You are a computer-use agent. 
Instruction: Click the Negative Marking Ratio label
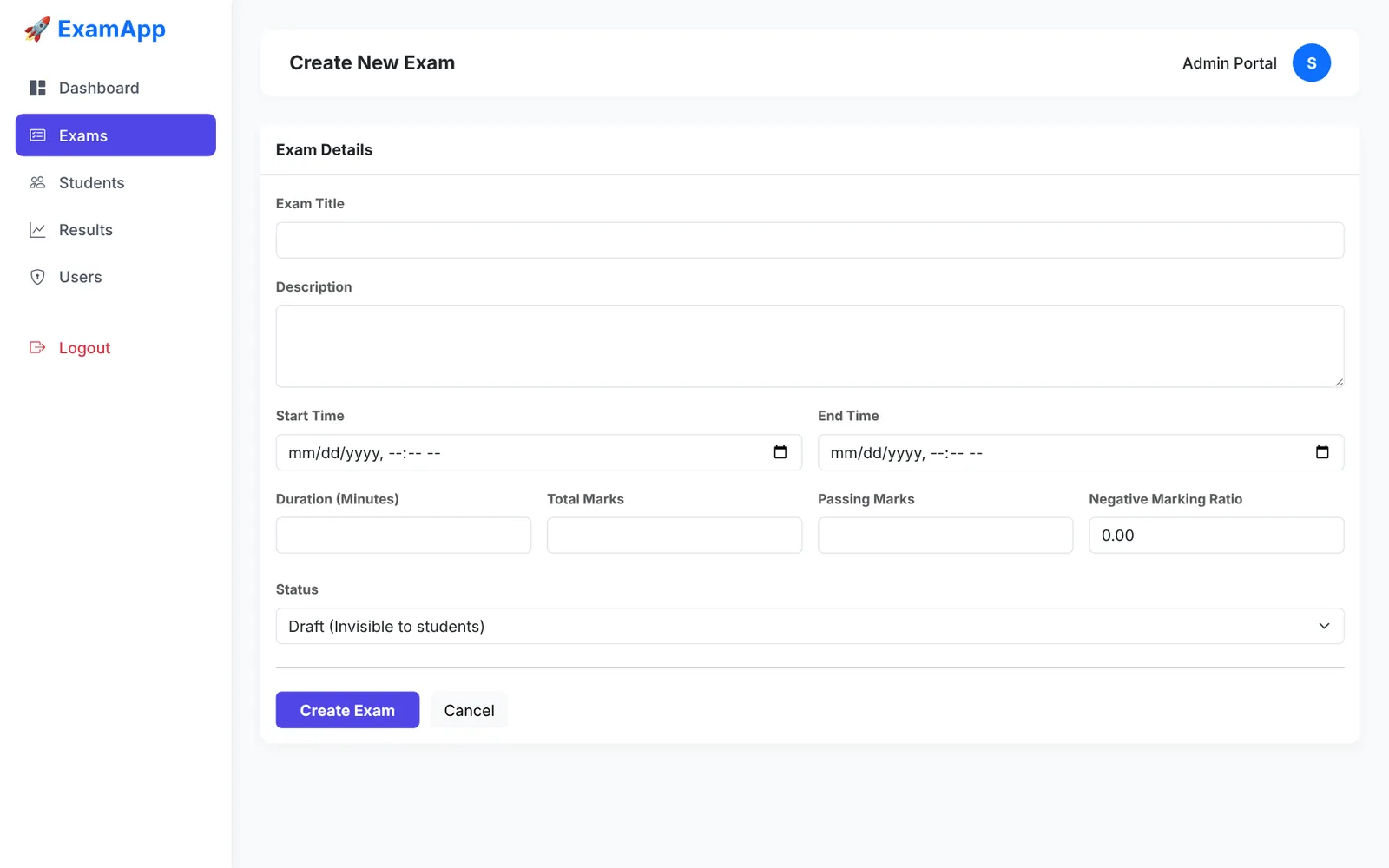[1165, 499]
